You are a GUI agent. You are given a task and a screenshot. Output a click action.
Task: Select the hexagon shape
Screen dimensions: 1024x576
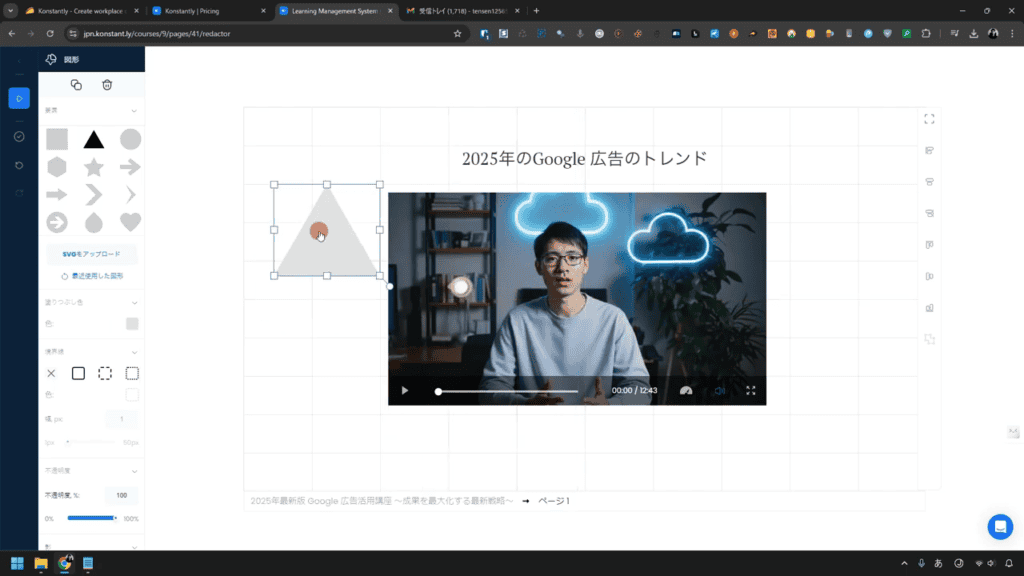pos(57,167)
